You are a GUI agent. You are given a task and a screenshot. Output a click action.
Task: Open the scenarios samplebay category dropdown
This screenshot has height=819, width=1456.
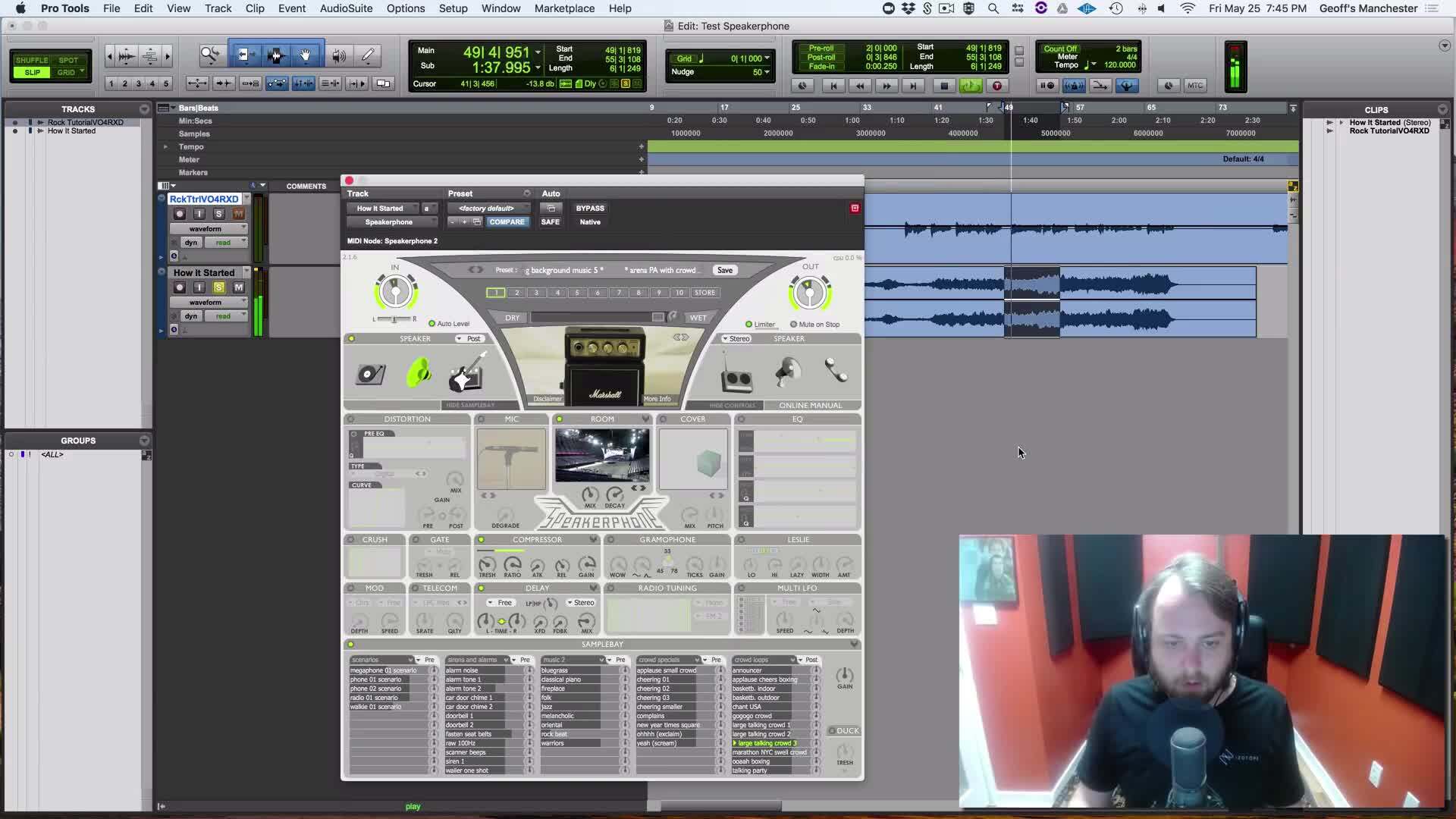coord(382,660)
